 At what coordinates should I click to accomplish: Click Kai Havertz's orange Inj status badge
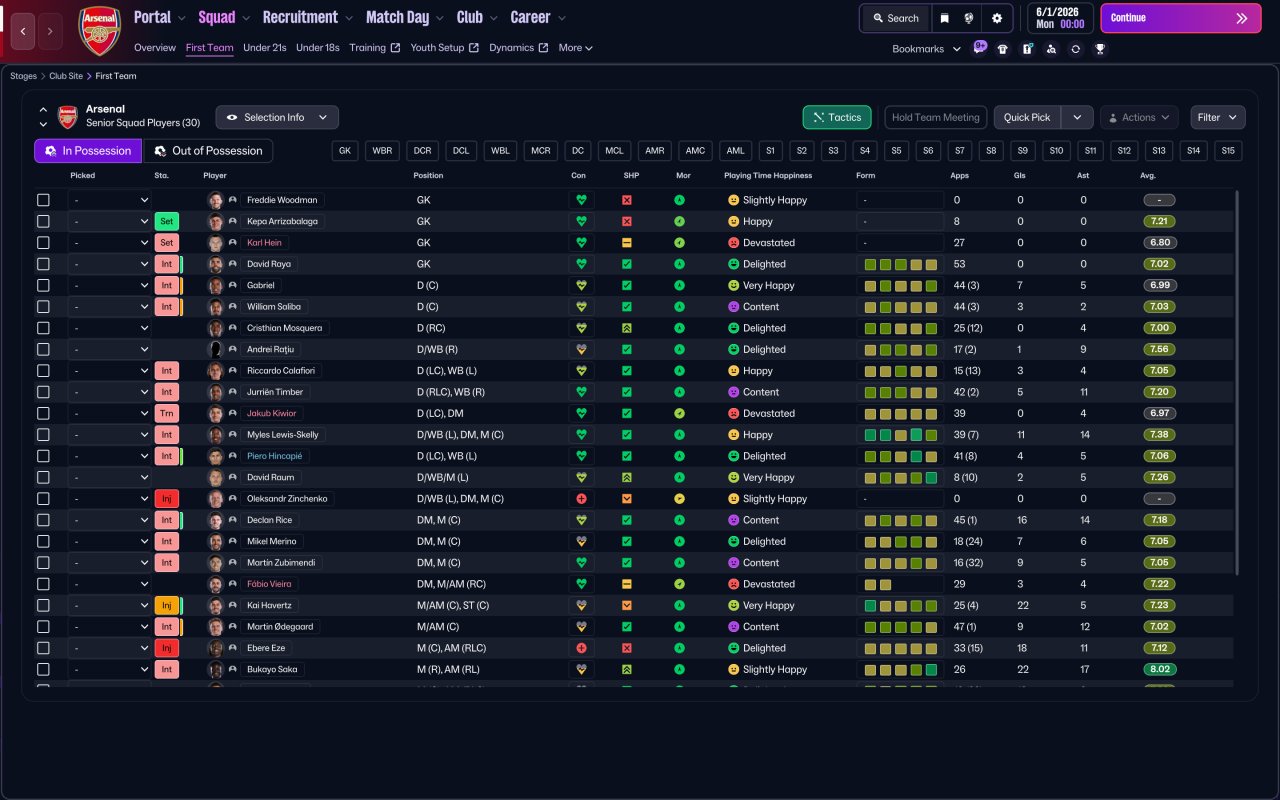[167, 605]
